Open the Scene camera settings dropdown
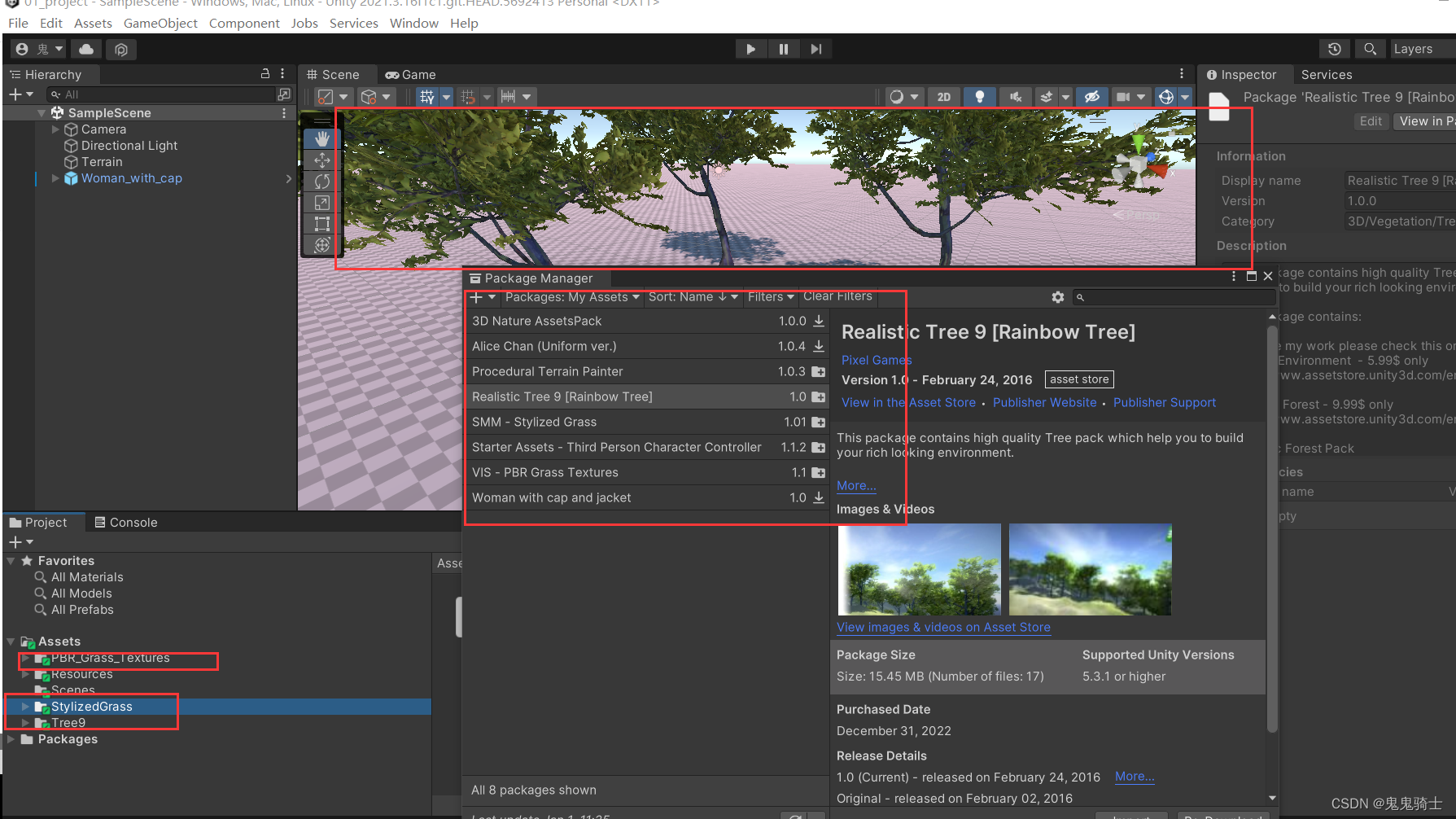This screenshot has height=819, width=1456. tap(1130, 97)
